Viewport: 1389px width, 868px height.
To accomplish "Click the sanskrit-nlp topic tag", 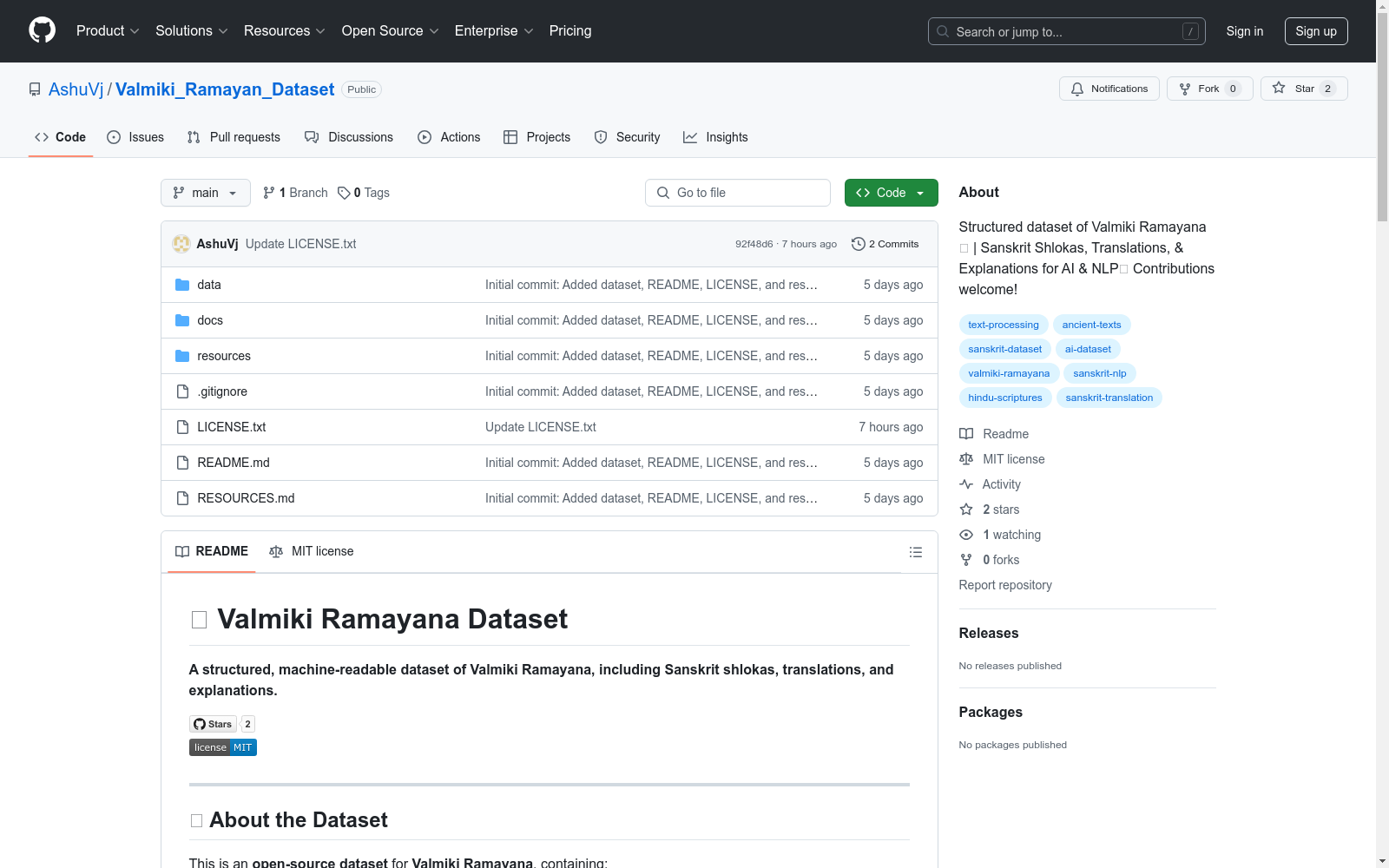I will tap(1100, 373).
